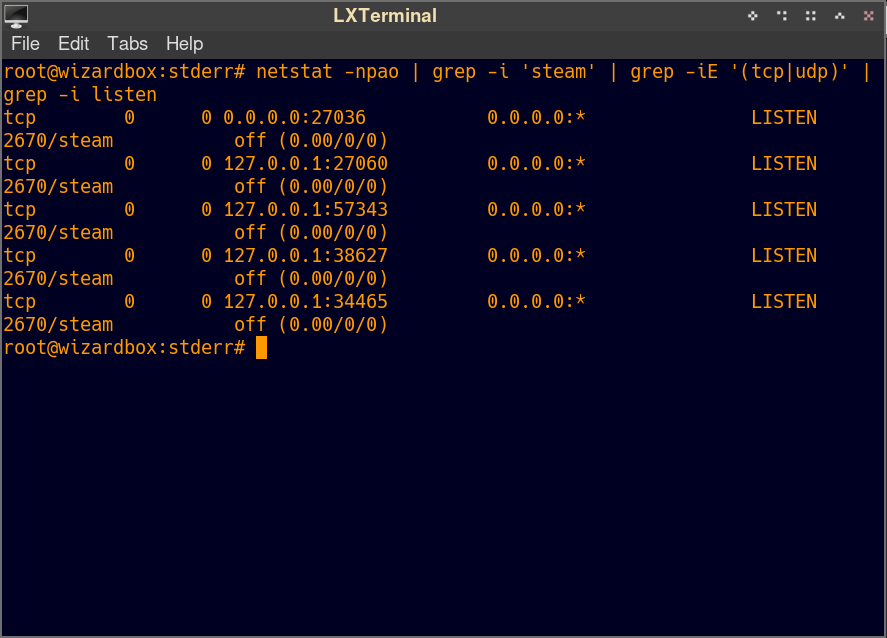The image size is (887, 638).
Task: Click the LXTerminal title bar text
Action: coord(384,16)
